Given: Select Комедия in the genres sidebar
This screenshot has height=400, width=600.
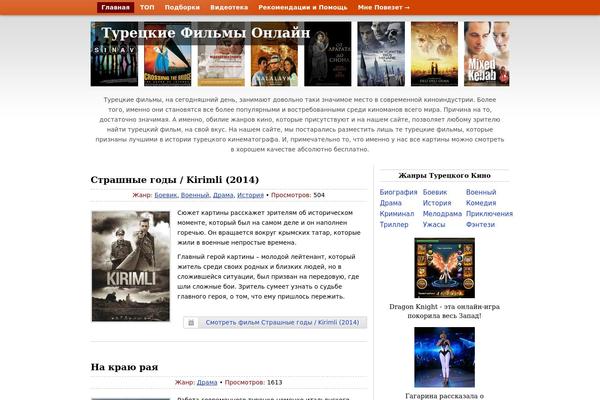Looking at the screenshot, I should [x=481, y=203].
